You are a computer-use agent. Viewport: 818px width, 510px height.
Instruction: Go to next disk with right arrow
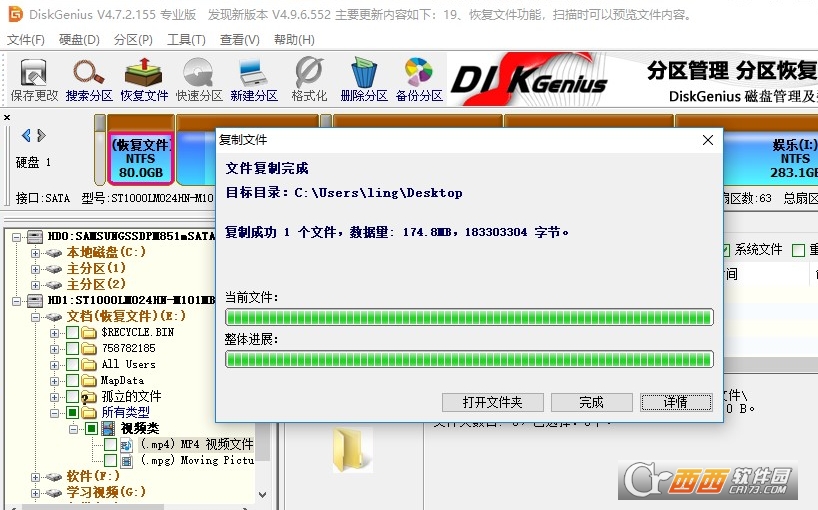(42, 136)
